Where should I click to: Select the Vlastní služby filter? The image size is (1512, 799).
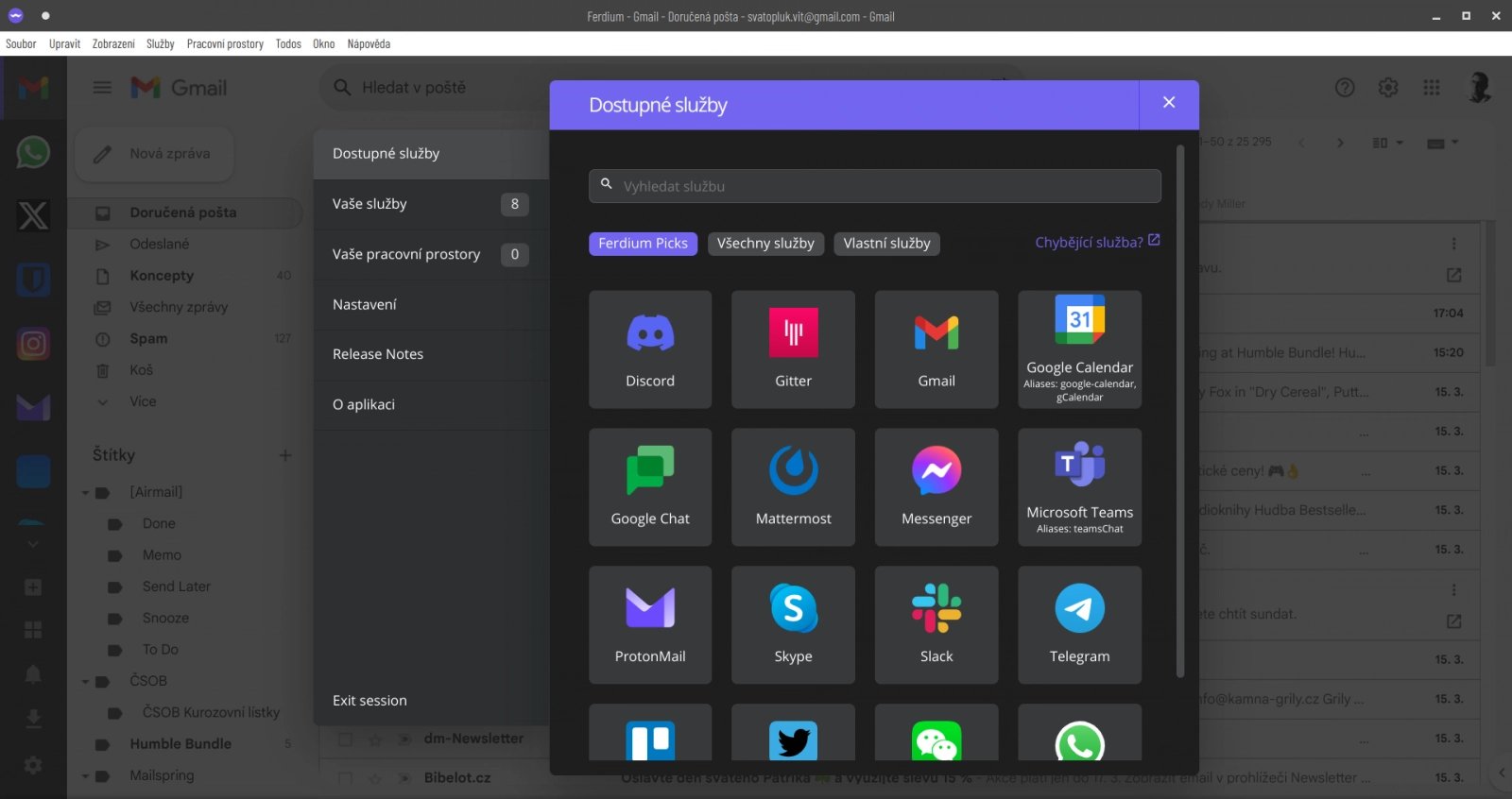pyautogui.click(x=886, y=244)
